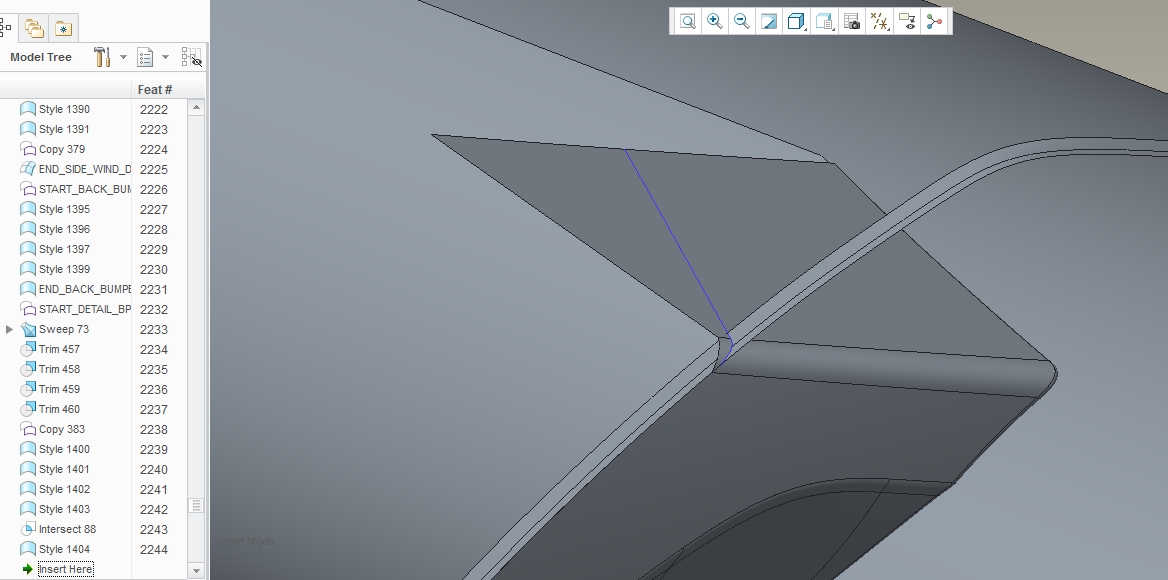
Task: Select the Style 1403 feature
Action: [x=64, y=509]
